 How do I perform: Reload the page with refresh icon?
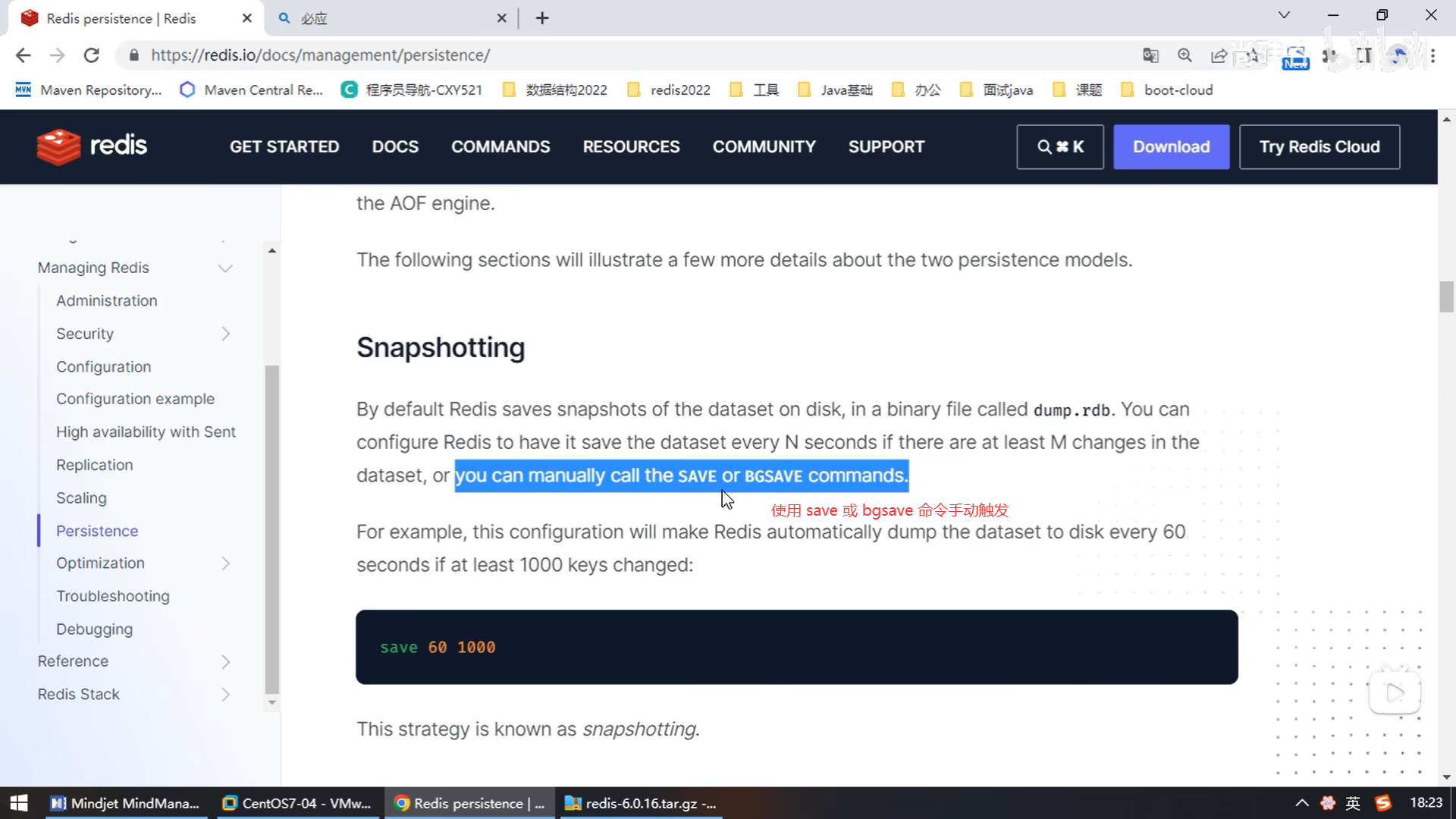[92, 55]
